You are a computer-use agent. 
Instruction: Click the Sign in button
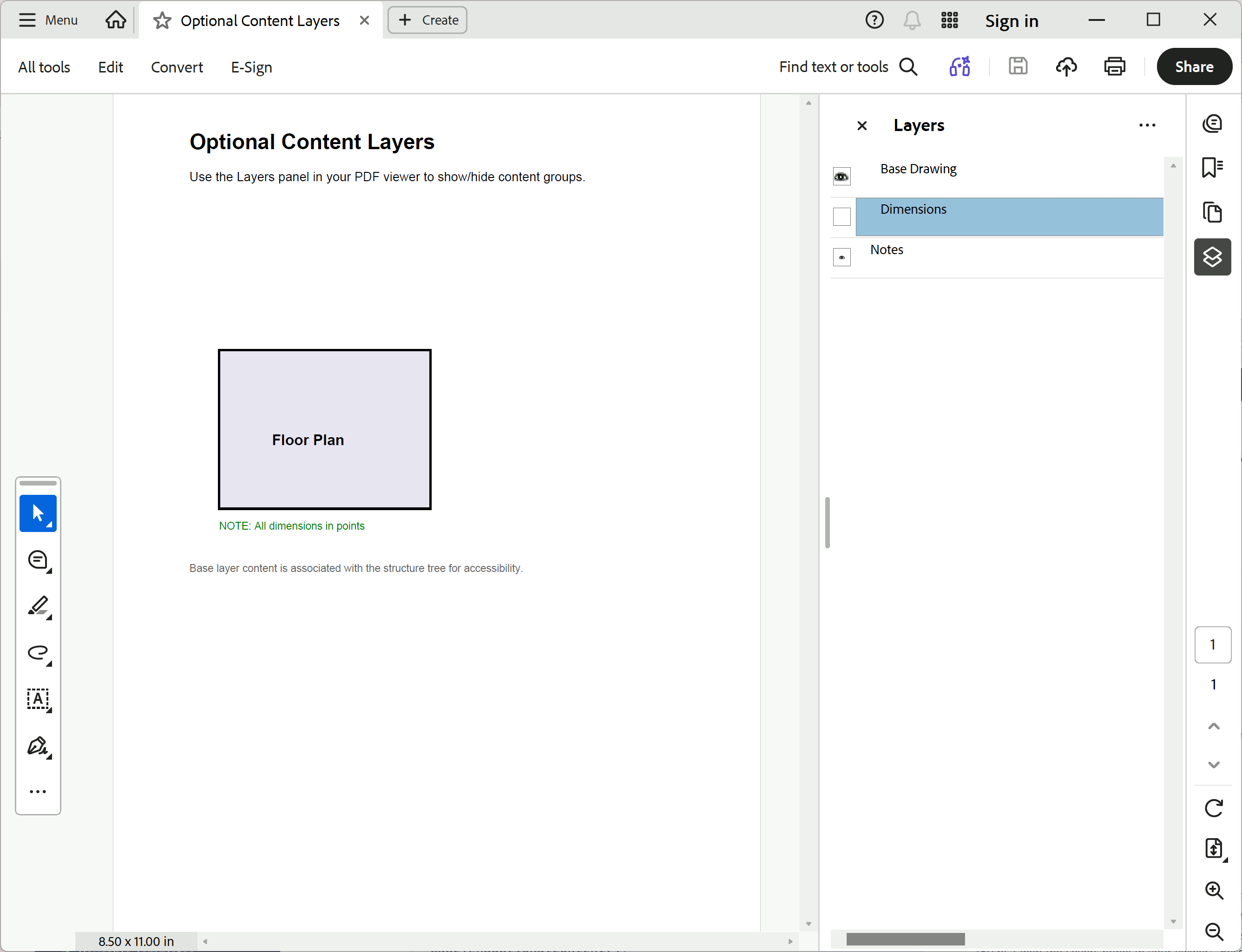click(x=1012, y=20)
